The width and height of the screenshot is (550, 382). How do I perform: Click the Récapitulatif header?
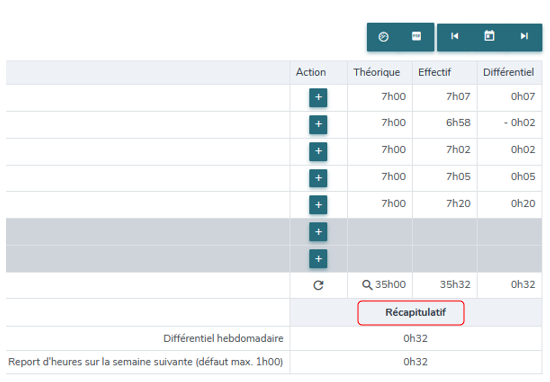(416, 312)
